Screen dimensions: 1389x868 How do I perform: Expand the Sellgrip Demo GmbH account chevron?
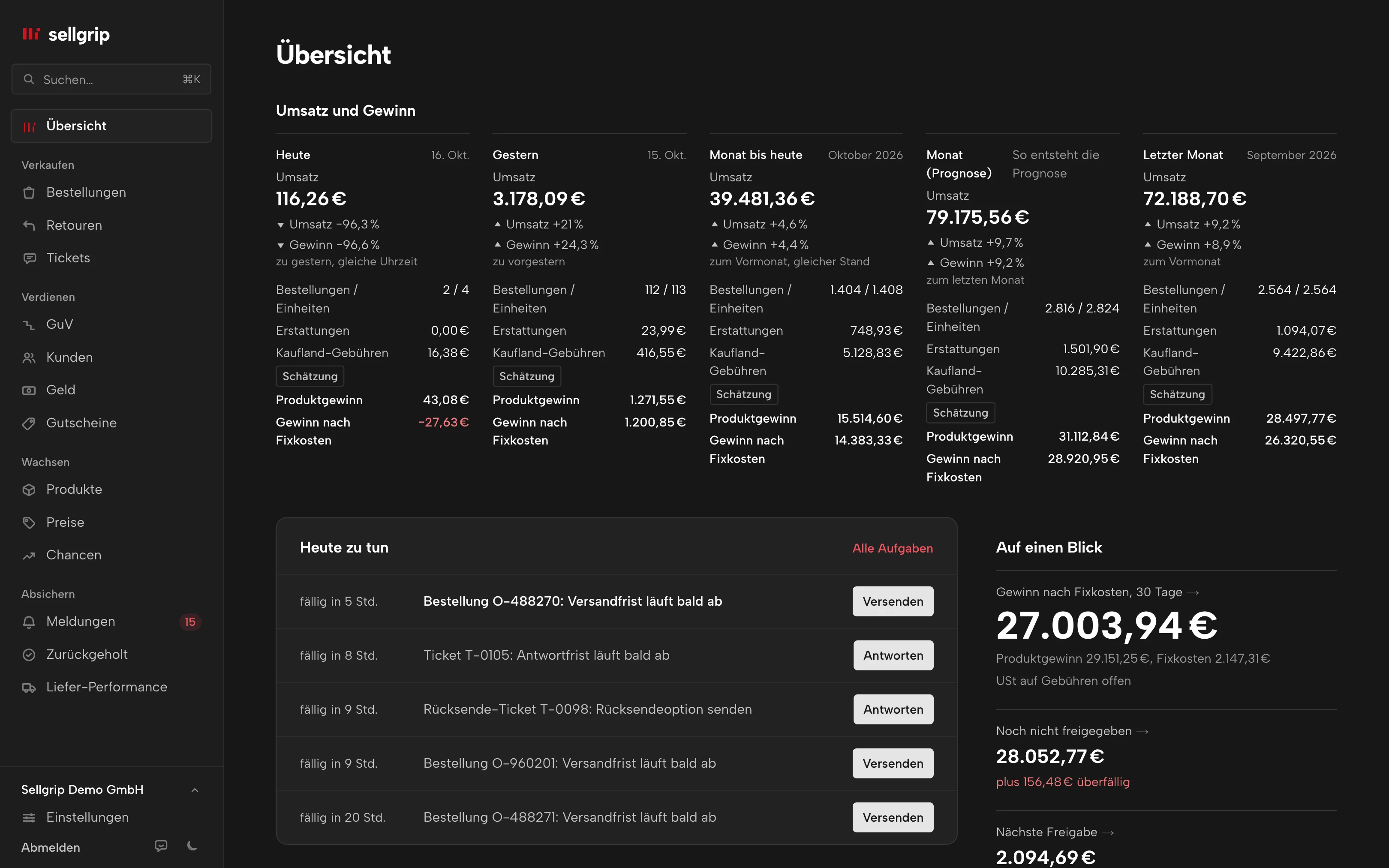pos(195,790)
